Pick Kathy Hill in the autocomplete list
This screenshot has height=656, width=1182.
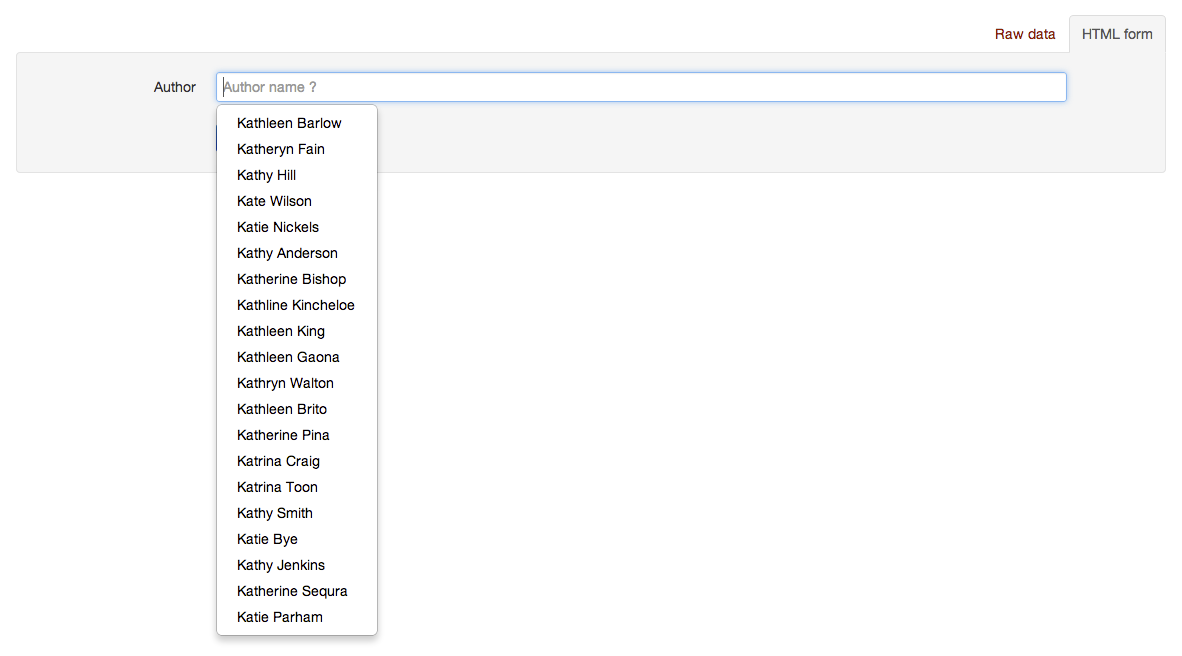coord(266,175)
